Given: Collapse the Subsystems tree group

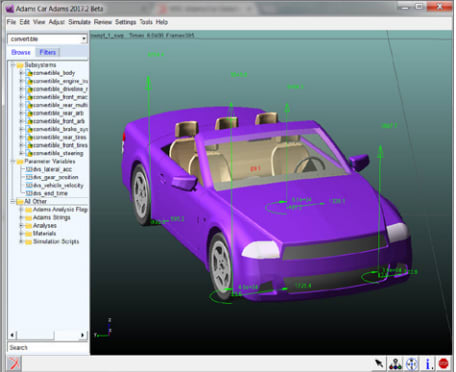Looking at the screenshot, I should [x=13, y=65].
